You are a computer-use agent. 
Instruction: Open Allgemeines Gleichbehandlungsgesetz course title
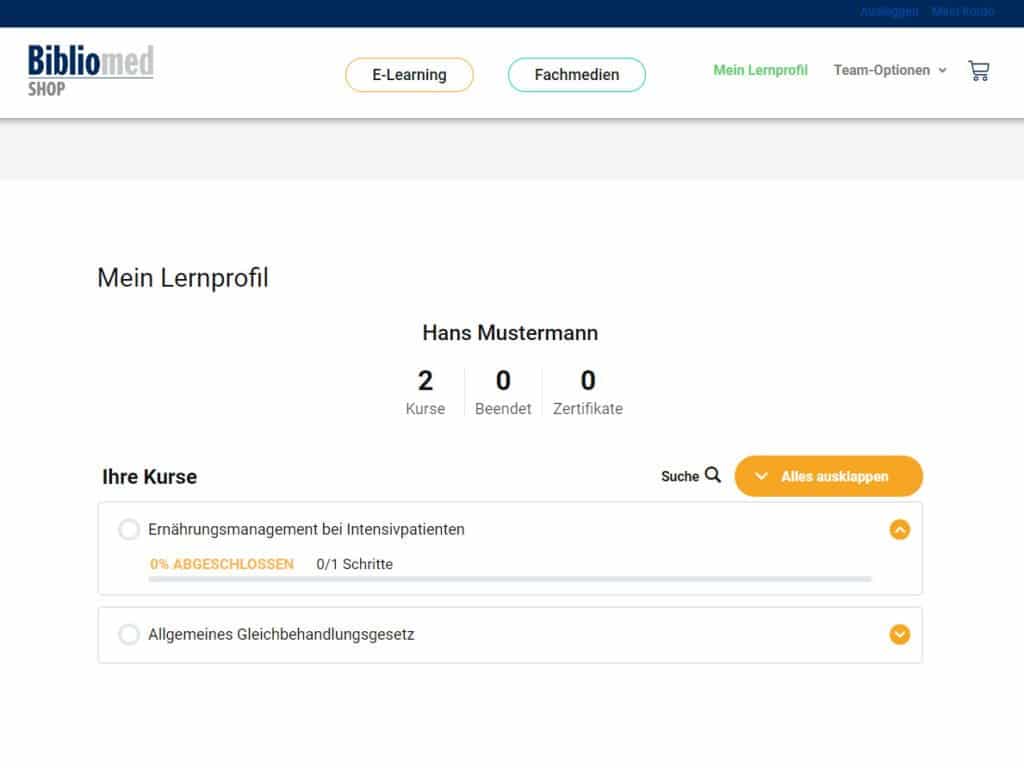tap(281, 634)
